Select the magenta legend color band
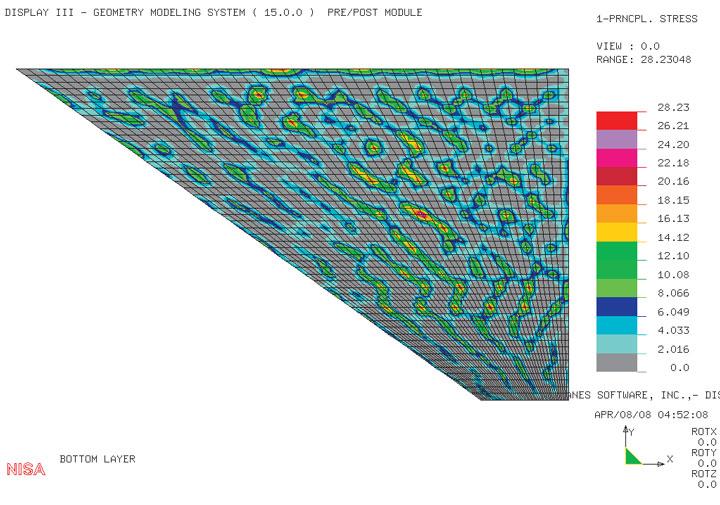Screen dimensions: 720x505 coord(616,157)
